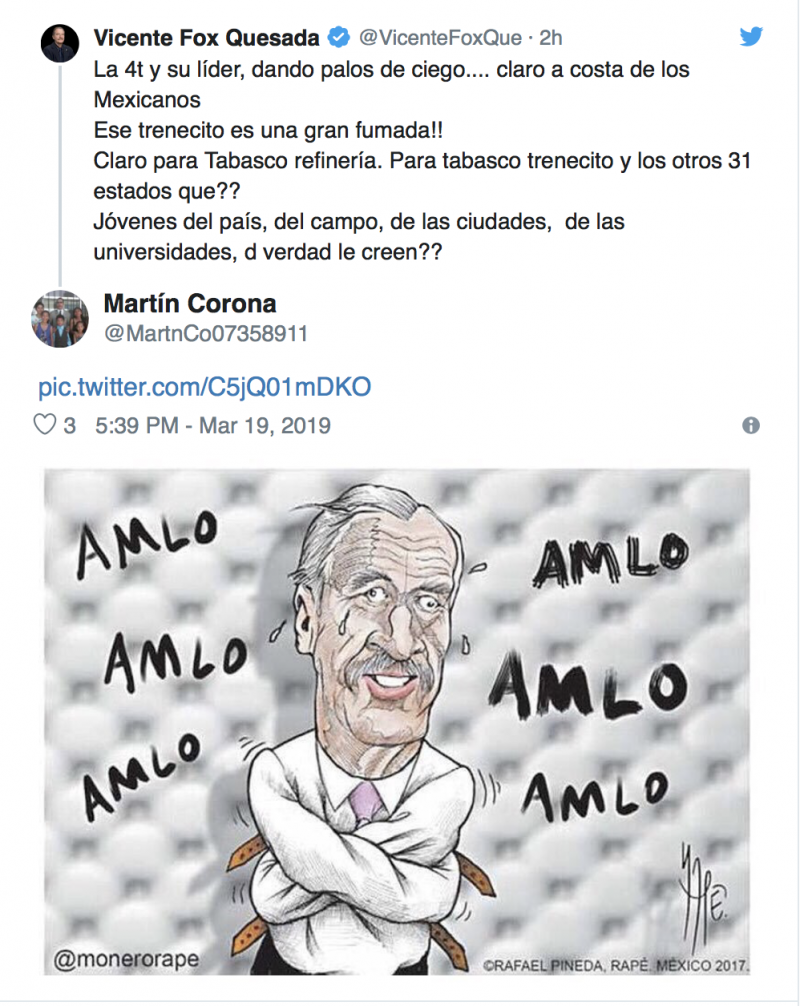This screenshot has width=800, height=1006.
Task: Open Martín Corona's profile picture
Action: coord(60,319)
